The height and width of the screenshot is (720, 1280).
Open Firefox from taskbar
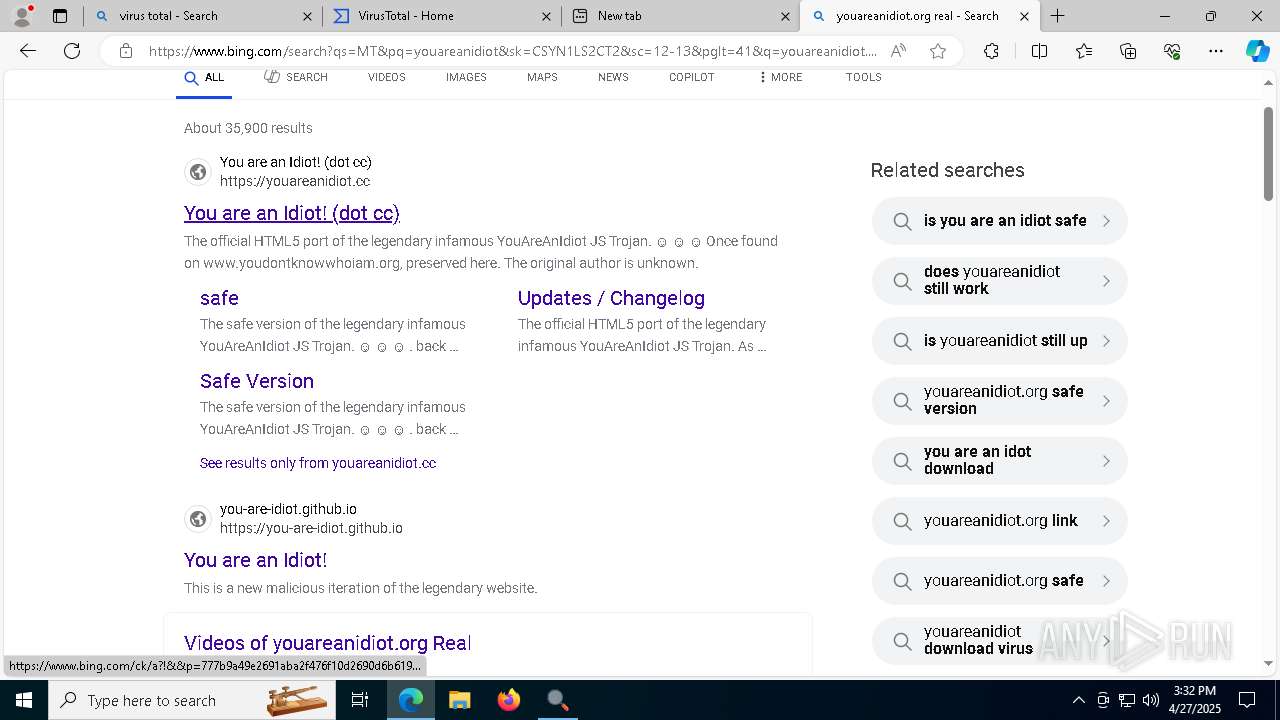click(x=508, y=700)
